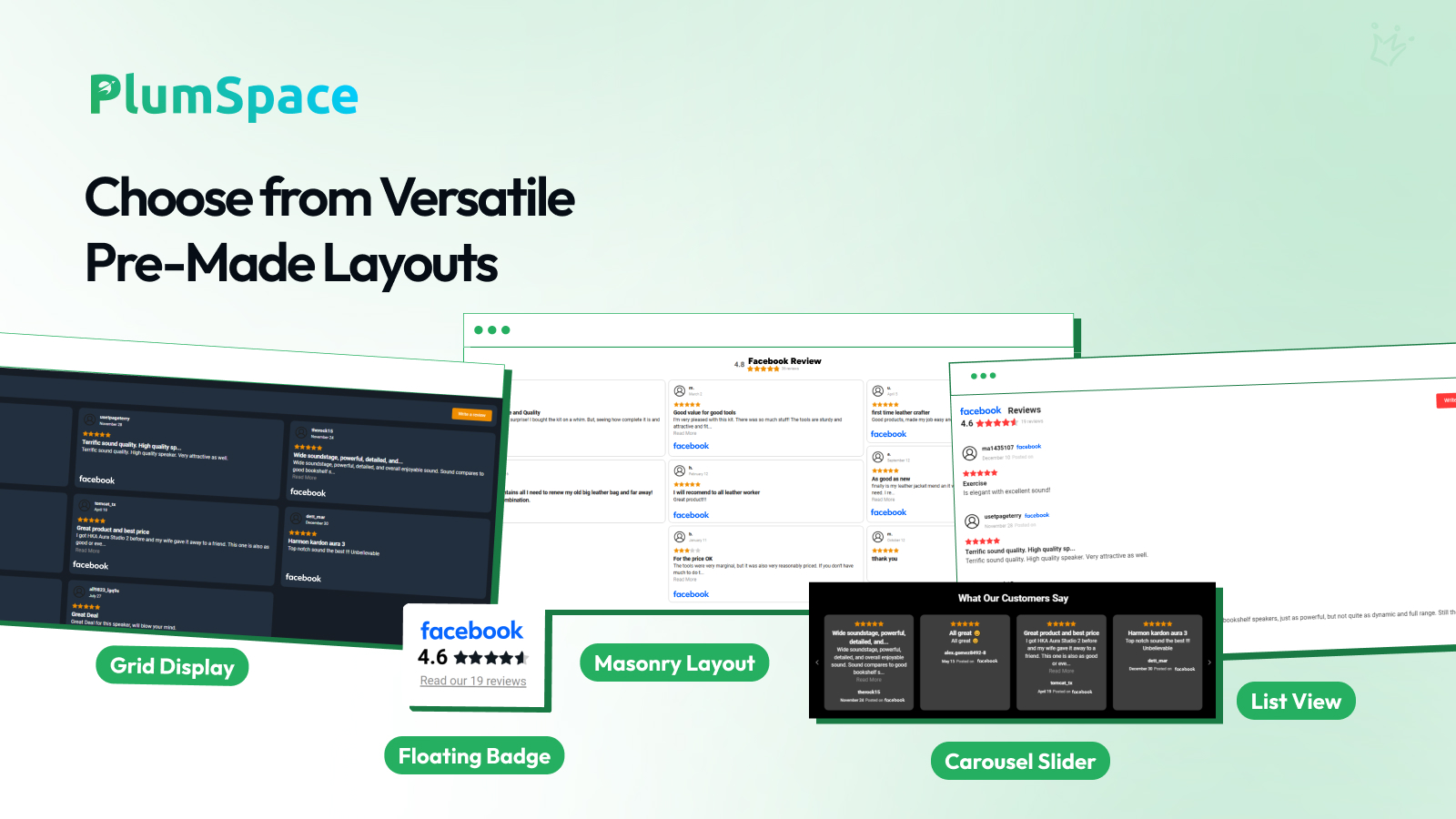Click the facebook logo in floating badge
This screenshot has height=819, width=1456.
click(471, 631)
